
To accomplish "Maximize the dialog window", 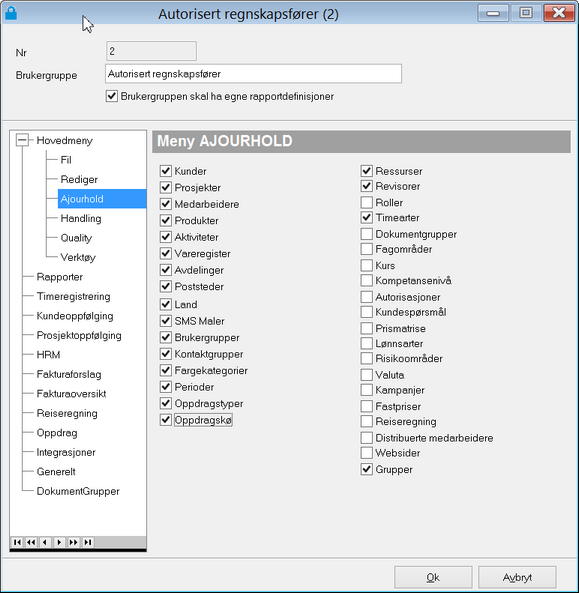I will click(x=526, y=13).
